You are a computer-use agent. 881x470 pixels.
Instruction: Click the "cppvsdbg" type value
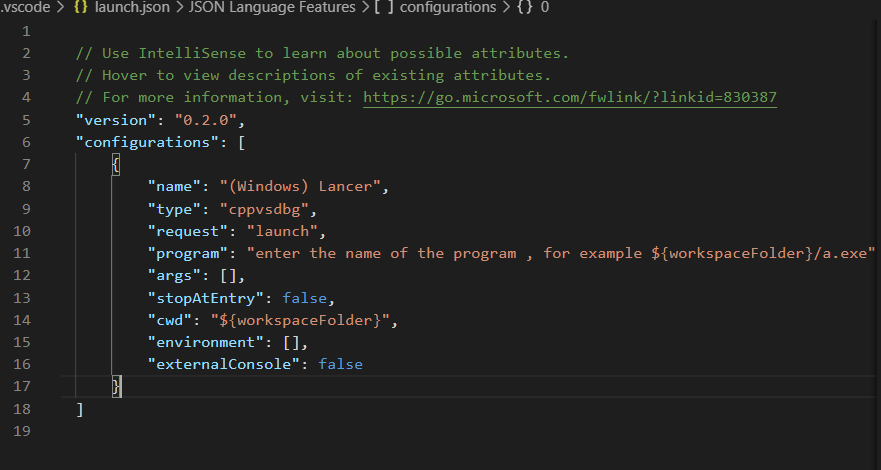point(264,209)
